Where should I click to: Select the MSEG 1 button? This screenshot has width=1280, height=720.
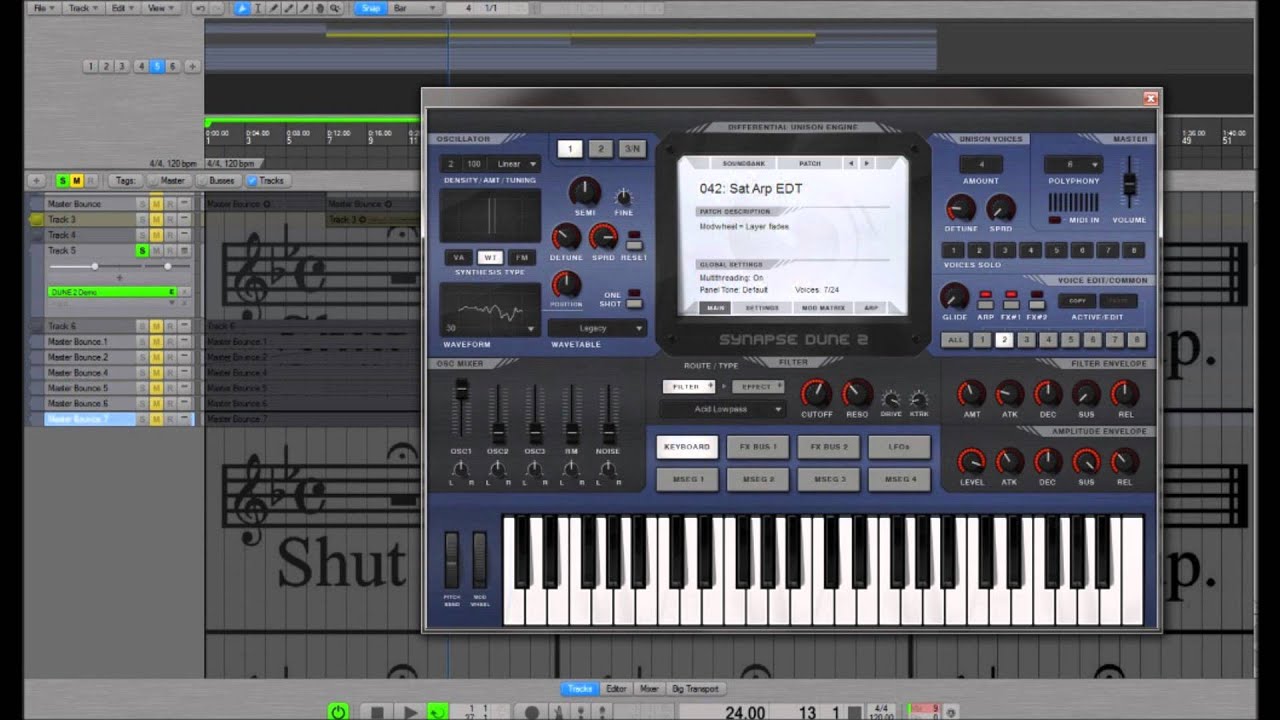point(687,479)
